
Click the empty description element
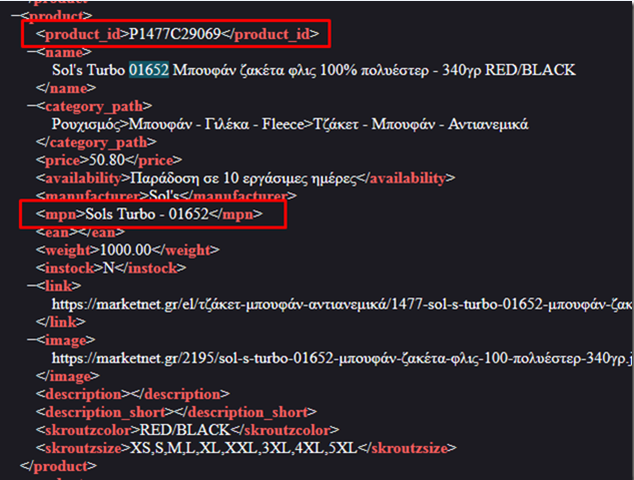(133, 393)
